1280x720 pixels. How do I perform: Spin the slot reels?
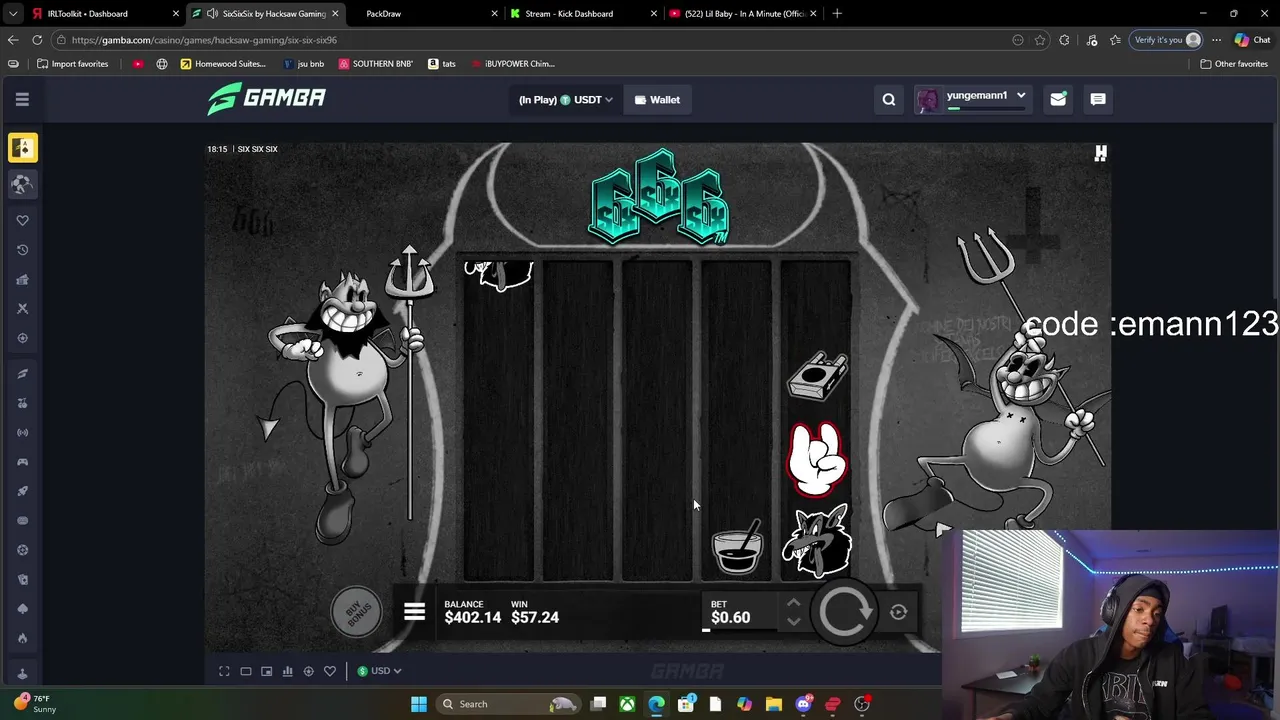point(844,612)
